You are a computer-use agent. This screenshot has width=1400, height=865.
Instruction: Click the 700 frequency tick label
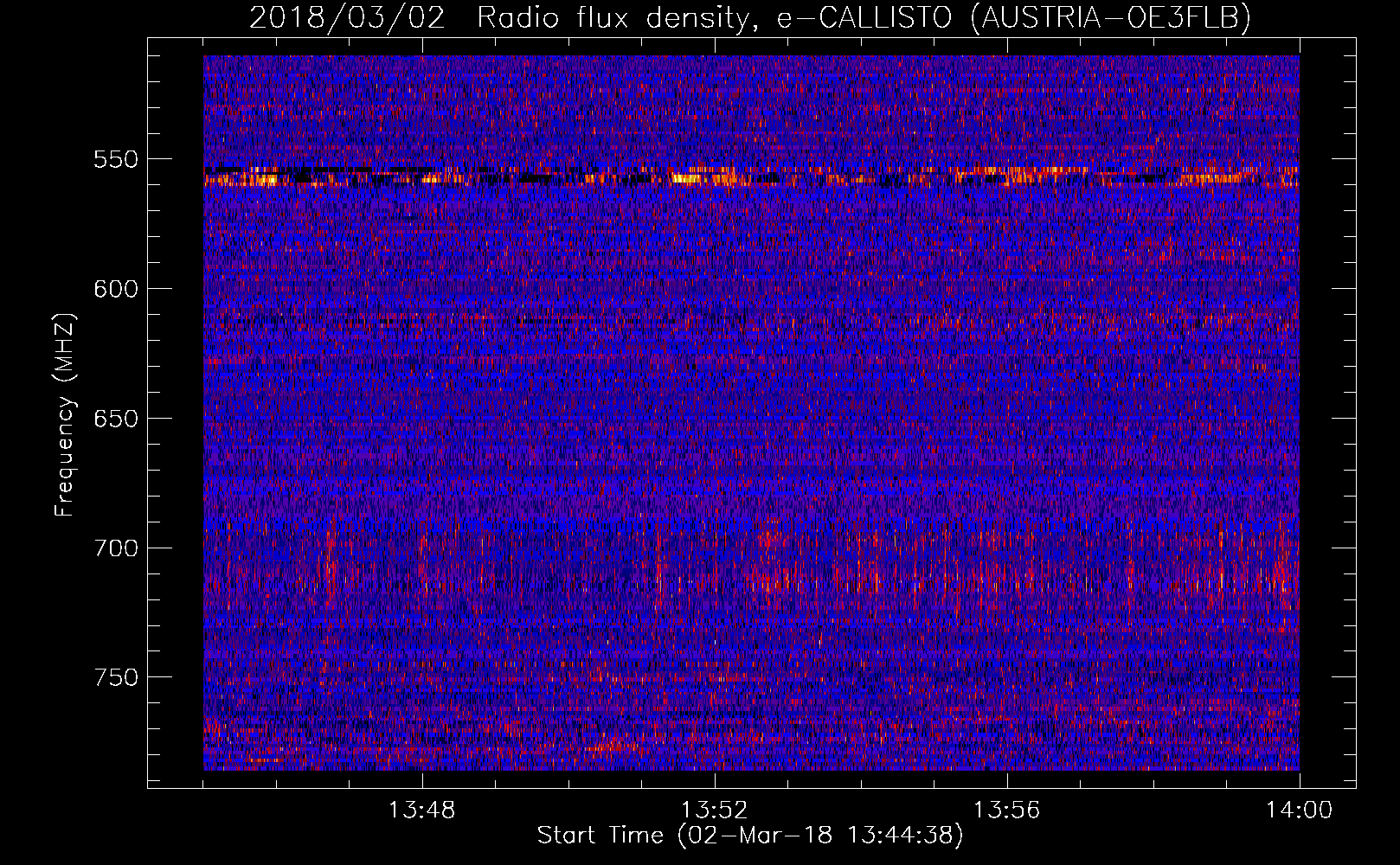[x=116, y=548]
